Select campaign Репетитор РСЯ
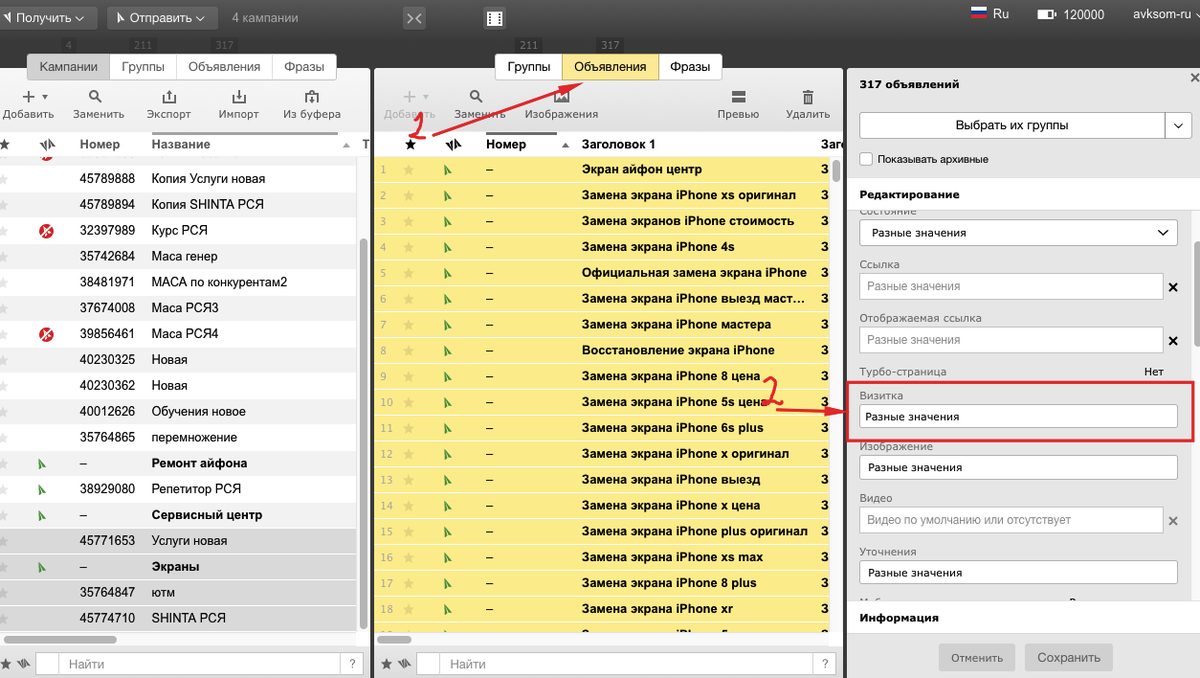The image size is (1200, 678). pyautogui.click(x=179, y=489)
